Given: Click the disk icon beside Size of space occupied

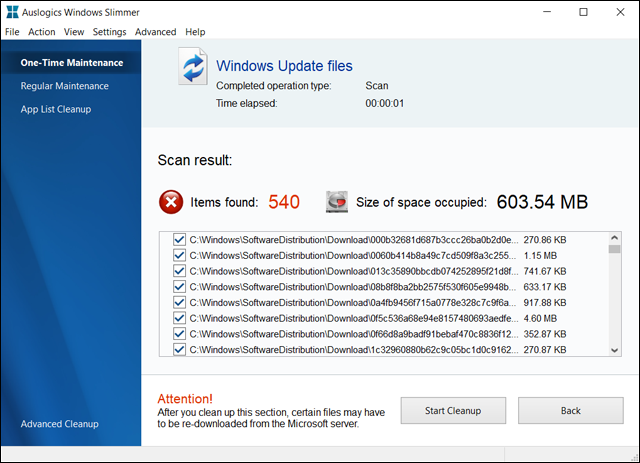Looking at the screenshot, I should click(x=337, y=202).
